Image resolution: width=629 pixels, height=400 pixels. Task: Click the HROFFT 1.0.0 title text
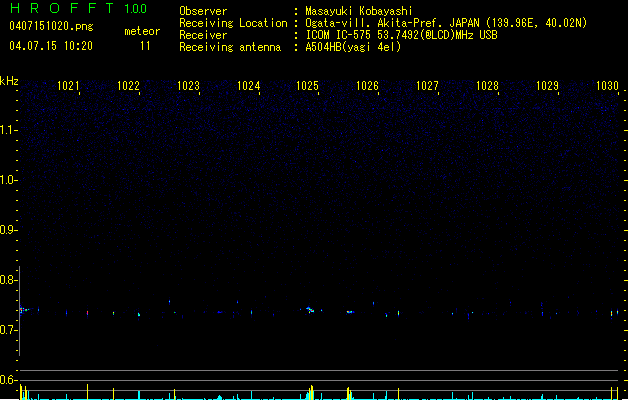point(79,8)
